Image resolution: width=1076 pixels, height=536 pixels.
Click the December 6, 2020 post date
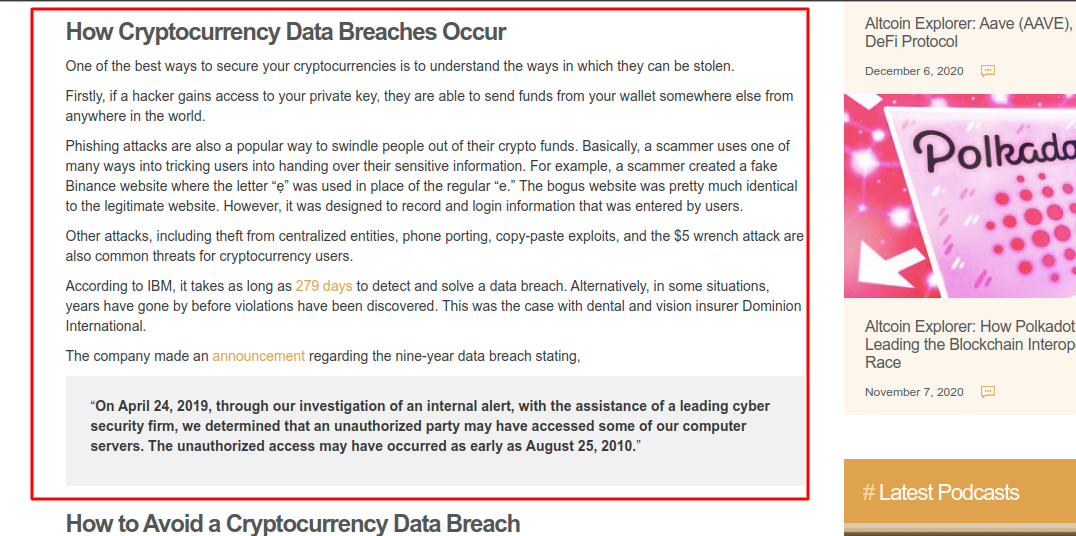coord(914,71)
